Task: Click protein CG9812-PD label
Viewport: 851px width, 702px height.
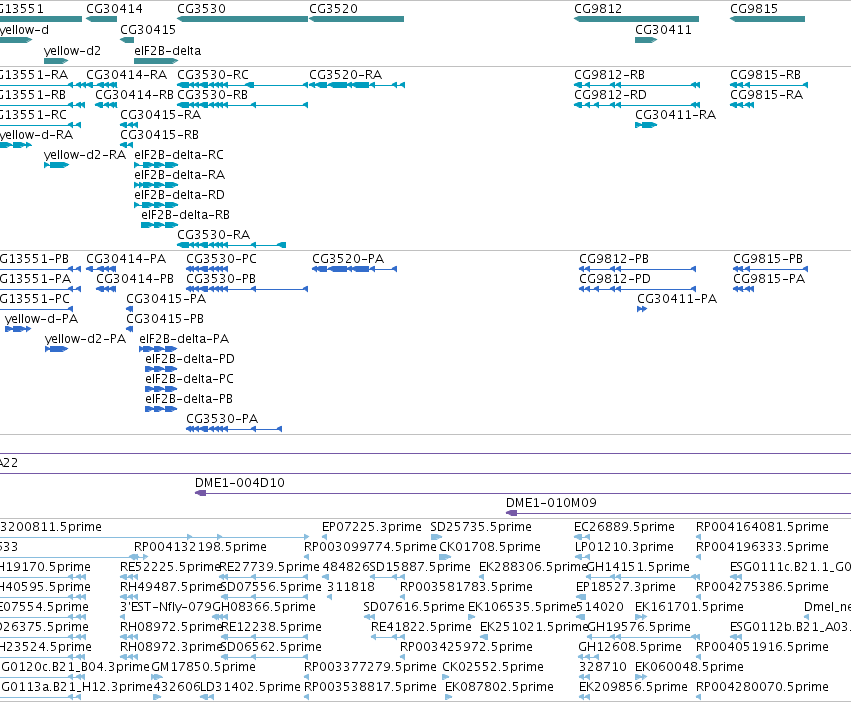Action: [615, 280]
